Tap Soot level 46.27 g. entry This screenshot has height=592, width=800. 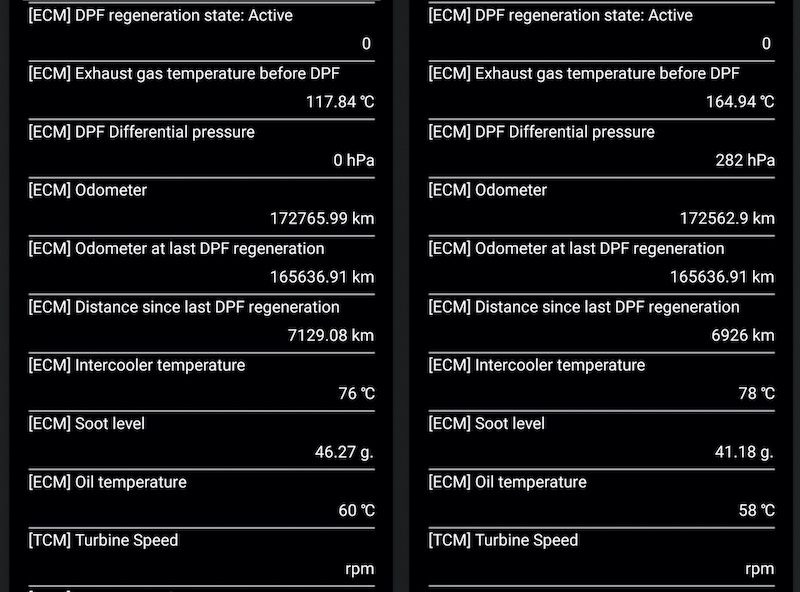202,440
